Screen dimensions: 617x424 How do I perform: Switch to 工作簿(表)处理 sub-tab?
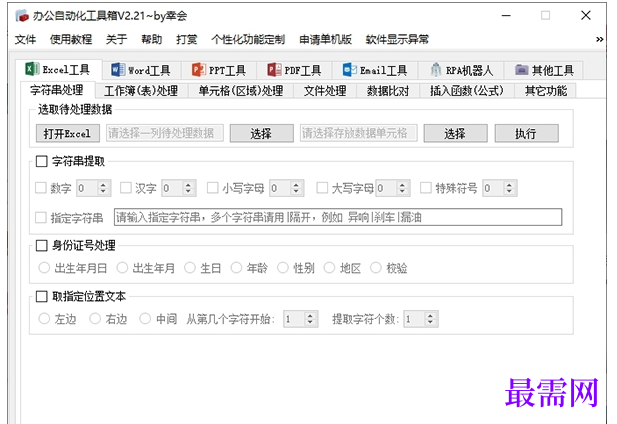click(x=141, y=91)
